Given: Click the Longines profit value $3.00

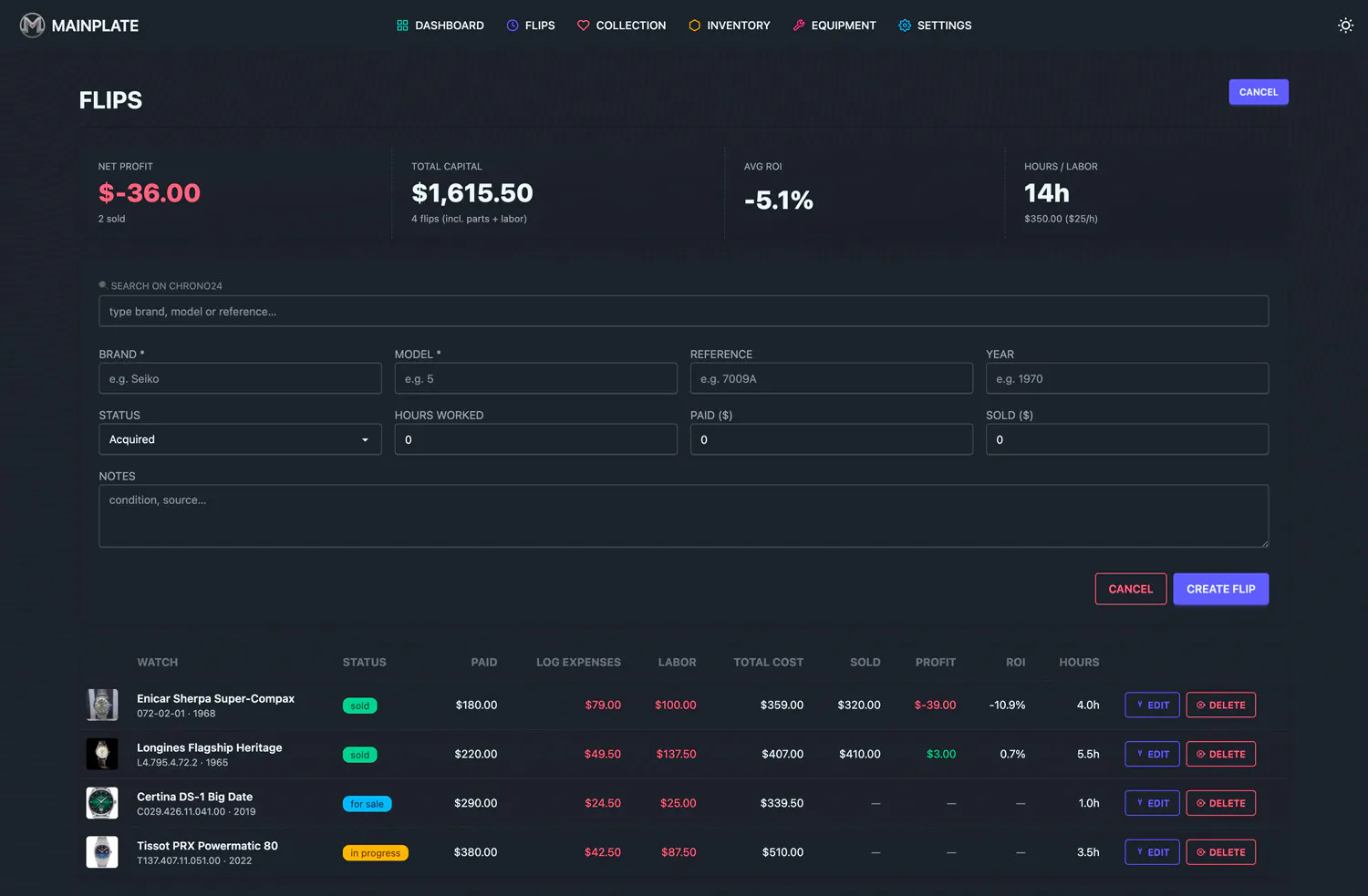Looking at the screenshot, I should (x=941, y=755).
